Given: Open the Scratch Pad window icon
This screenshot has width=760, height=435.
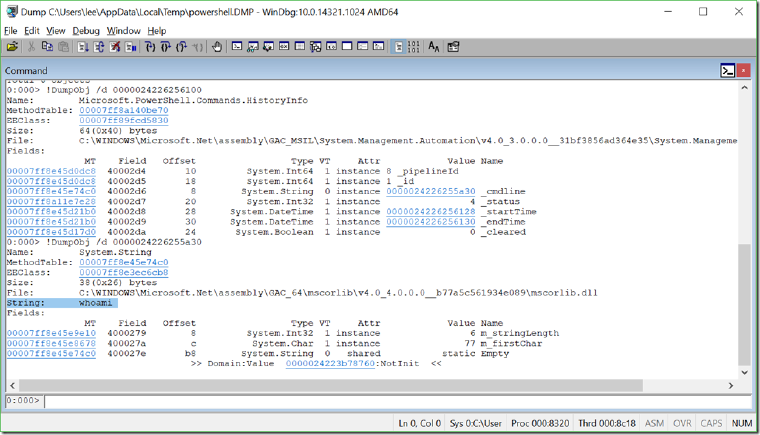Looking at the screenshot, I should point(347,47).
